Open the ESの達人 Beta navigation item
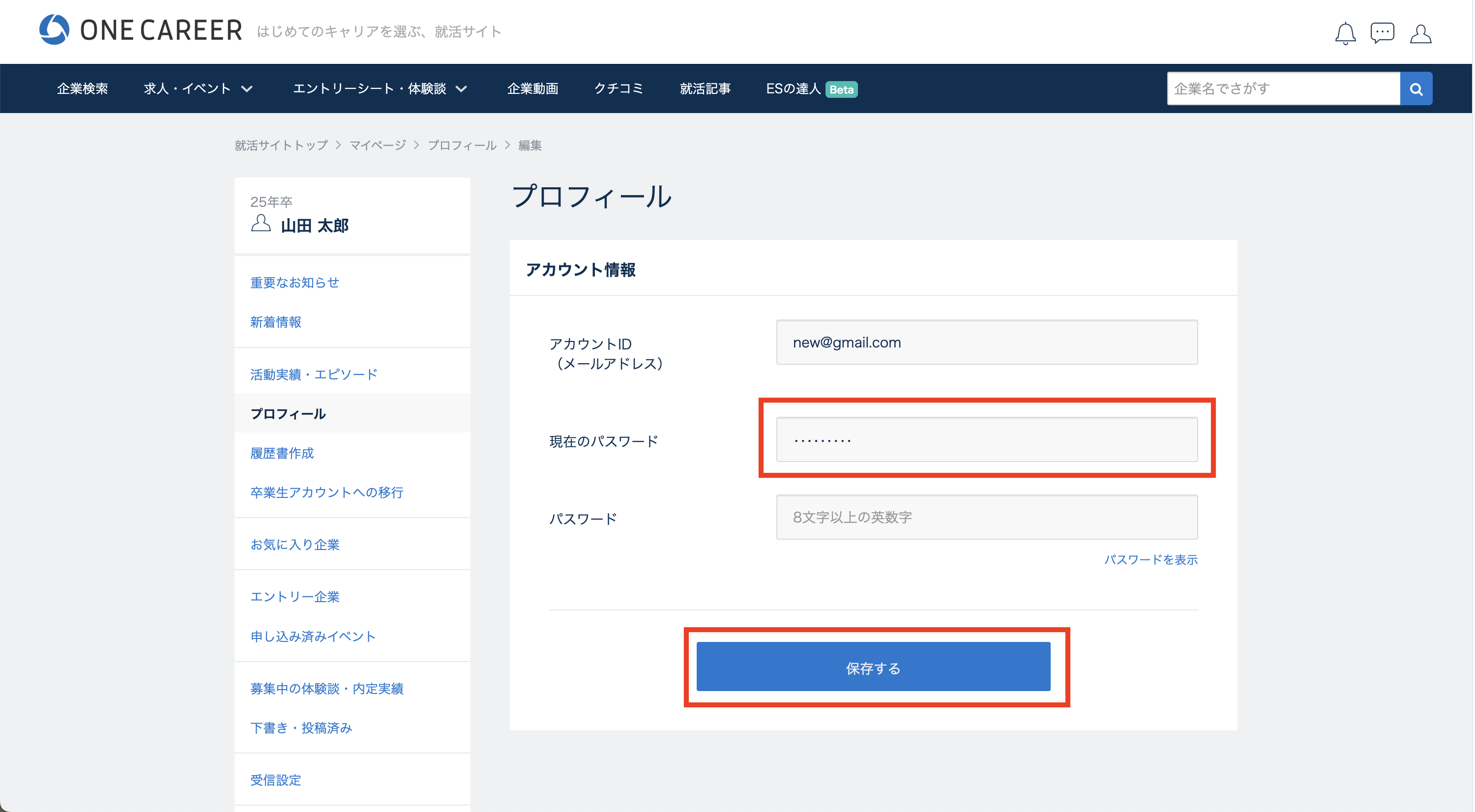Screen dimensions: 1475x812 pyautogui.click(x=811, y=88)
